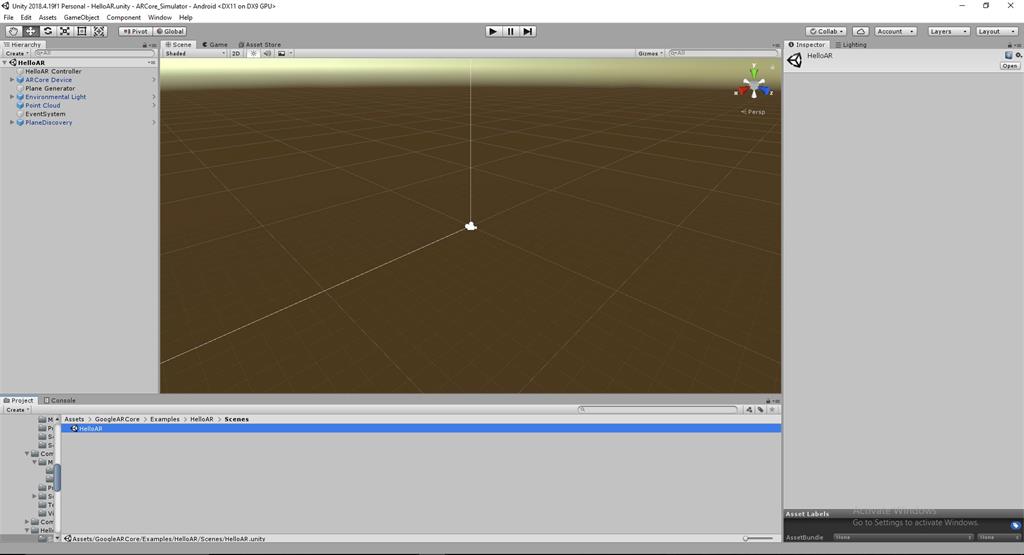1024x555 pixels.
Task: Open the Layout dropdown
Action: [x=997, y=31]
